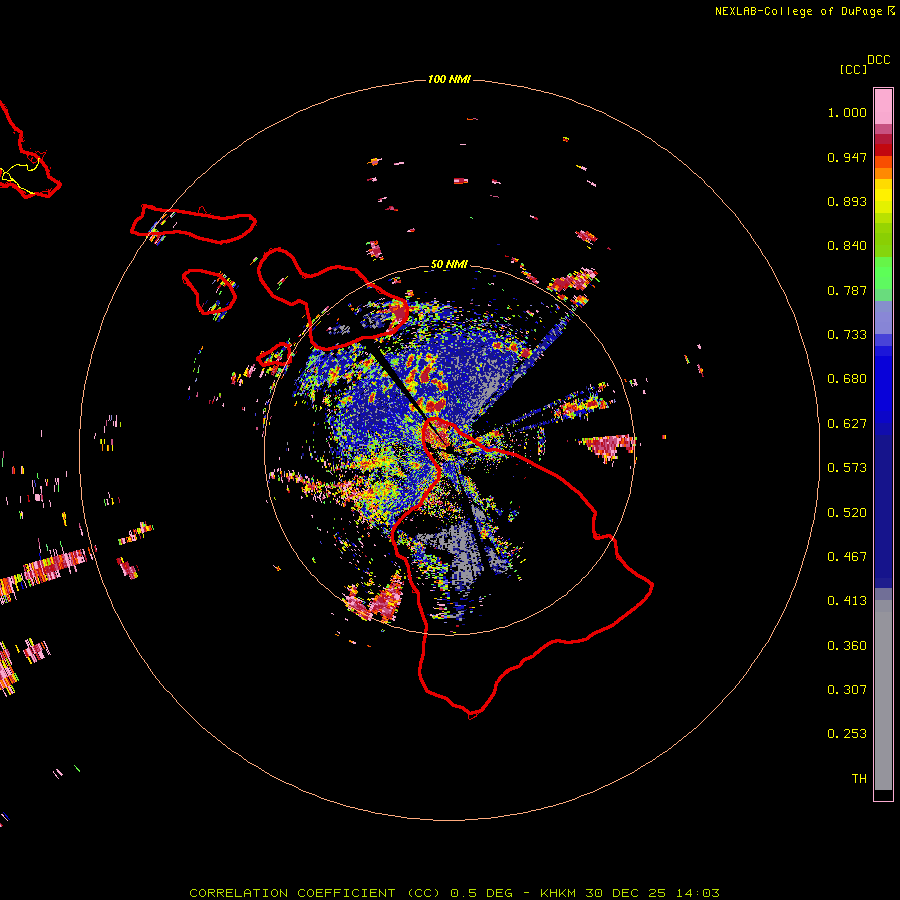900x900 pixels.
Task: Click the [CC] units label
Action: [853, 69]
